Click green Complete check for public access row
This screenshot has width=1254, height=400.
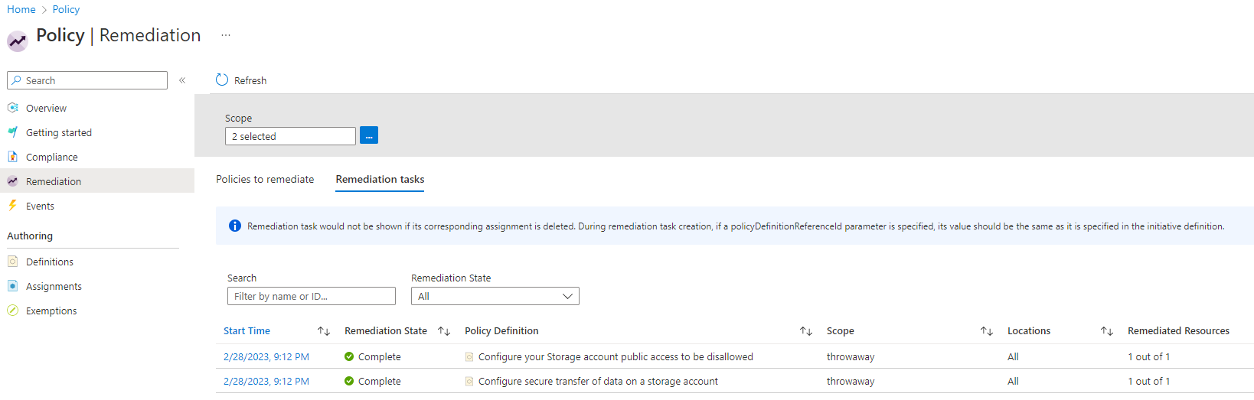point(349,356)
